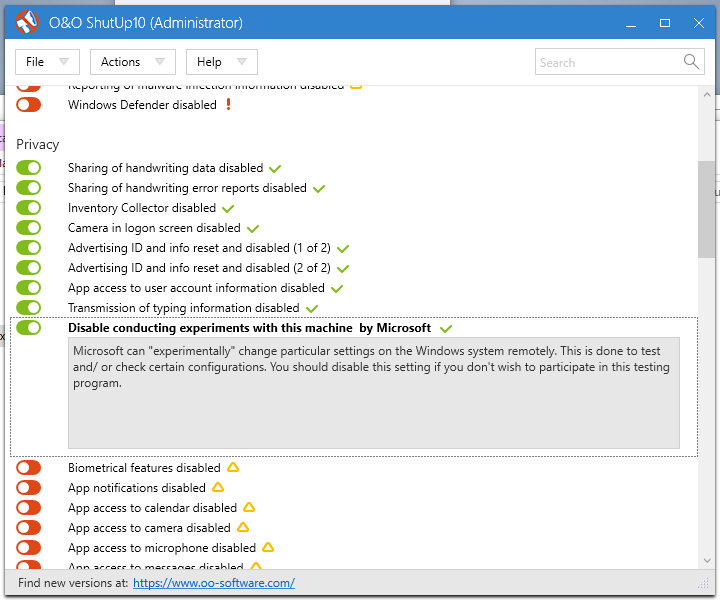Click warning triangle beside App notifications disabled
This screenshot has width=720, height=600.
[x=218, y=487]
